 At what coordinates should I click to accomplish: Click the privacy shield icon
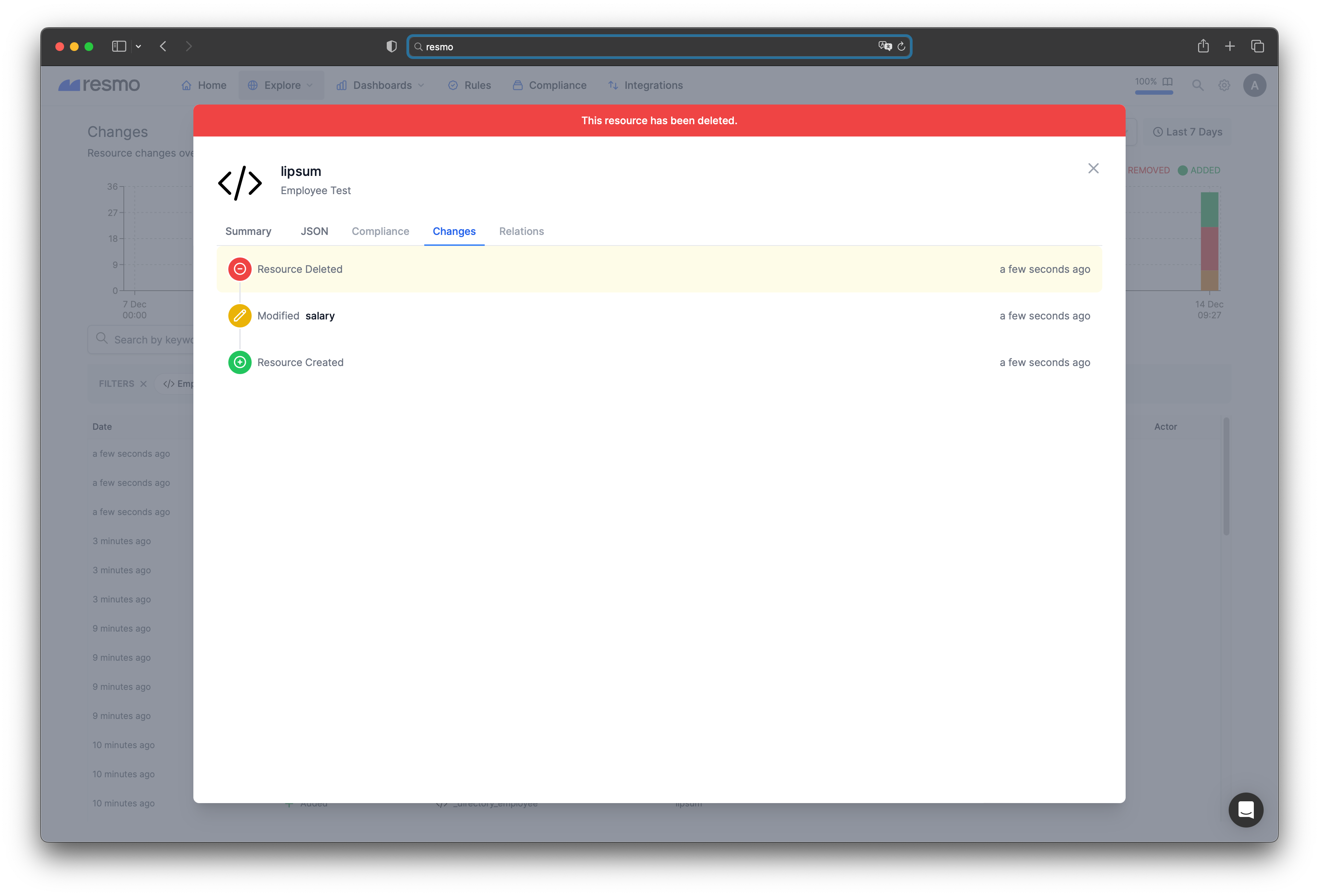click(x=391, y=47)
